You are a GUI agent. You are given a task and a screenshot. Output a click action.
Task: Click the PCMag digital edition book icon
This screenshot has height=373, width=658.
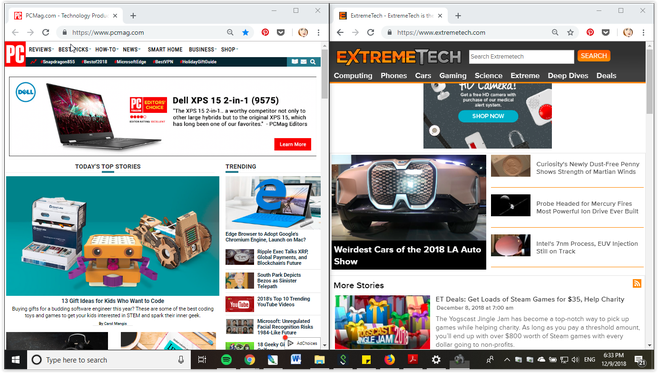[295, 62]
